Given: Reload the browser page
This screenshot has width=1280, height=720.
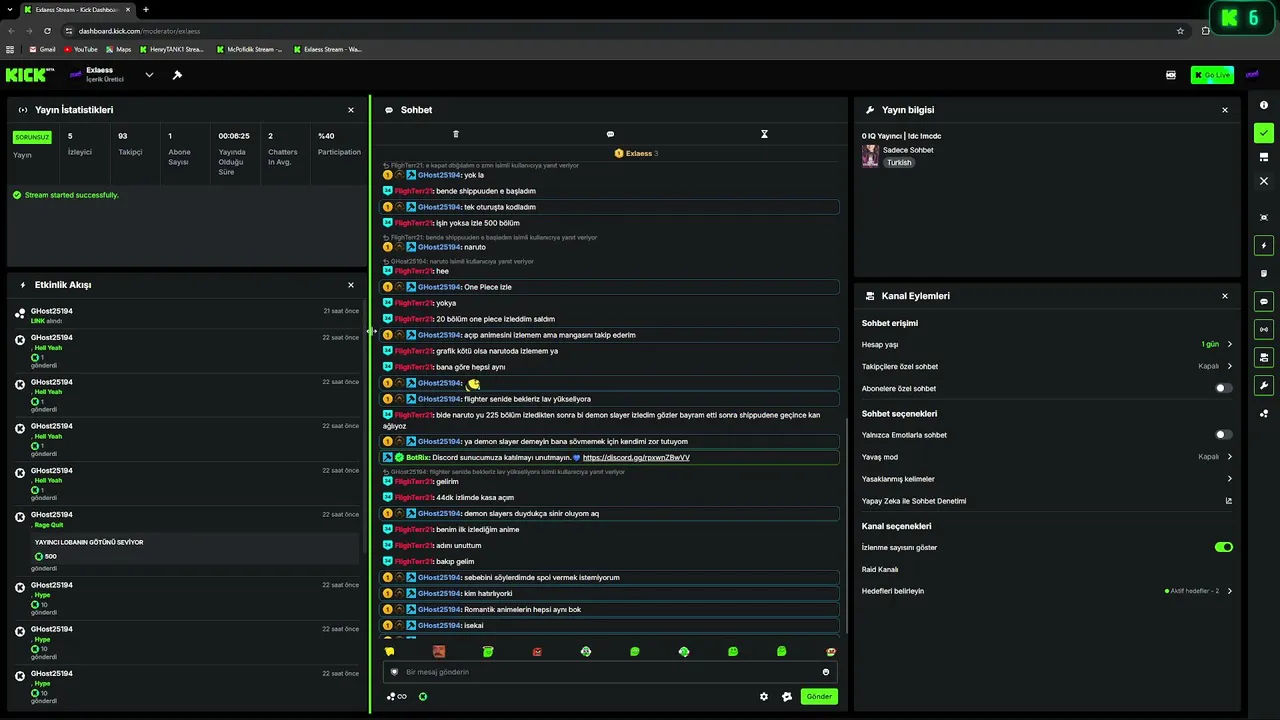Looking at the screenshot, I should (47, 31).
